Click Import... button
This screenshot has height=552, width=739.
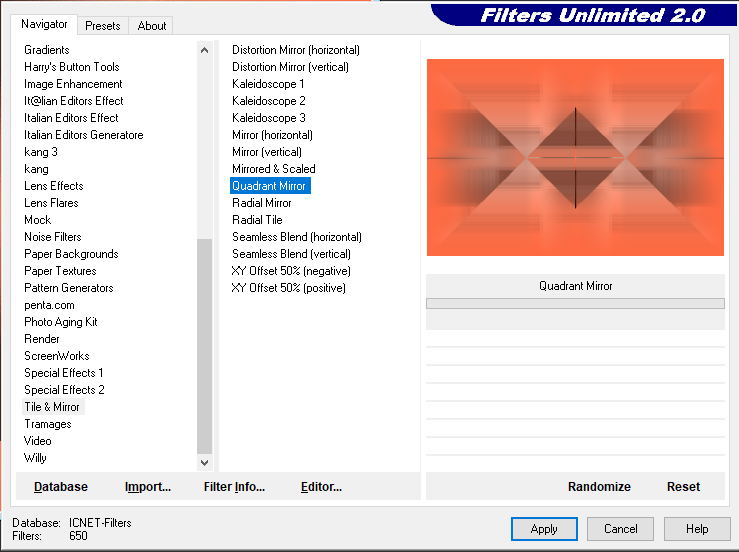[x=148, y=486]
